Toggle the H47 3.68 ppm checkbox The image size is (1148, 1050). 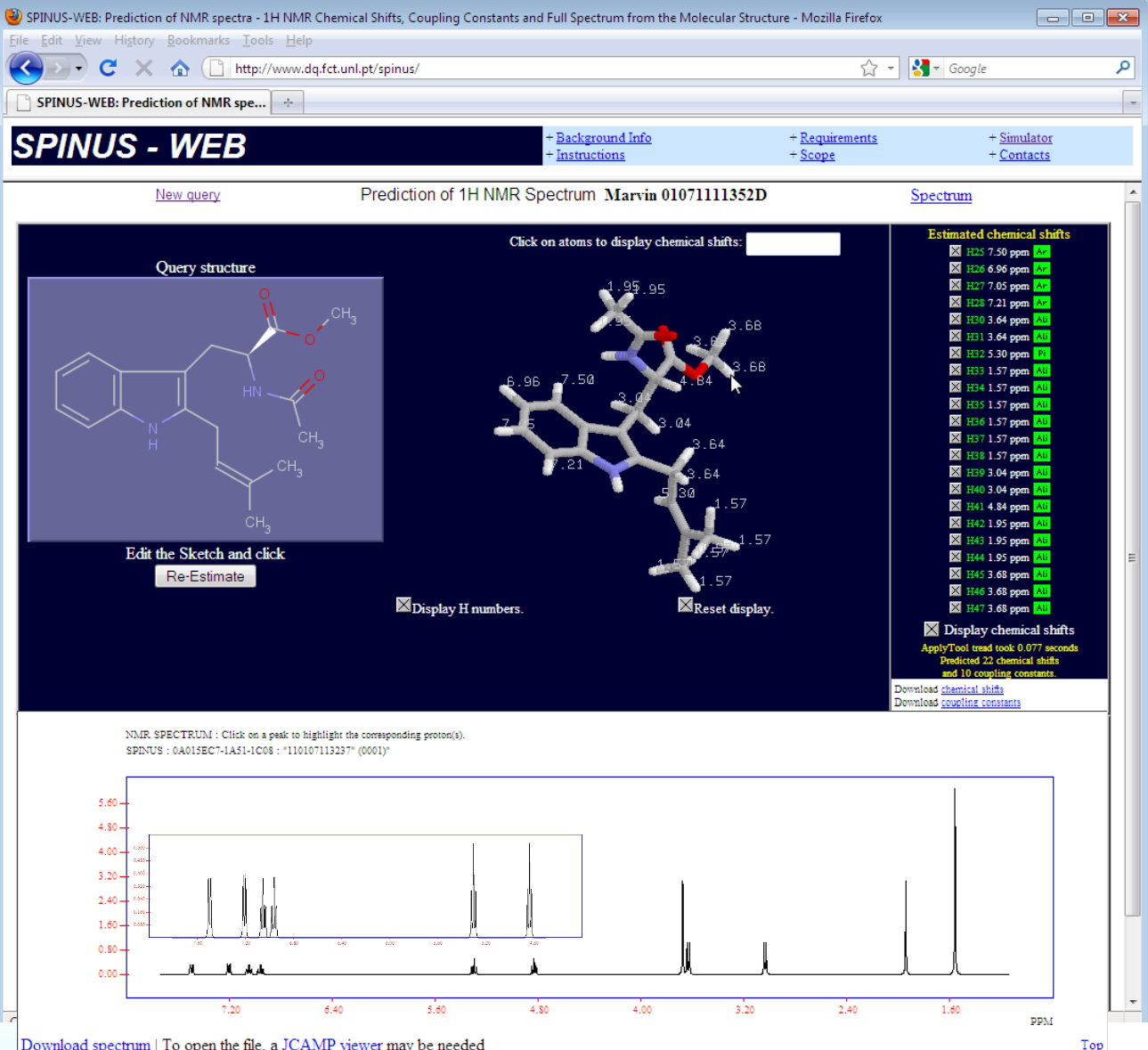(956, 608)
